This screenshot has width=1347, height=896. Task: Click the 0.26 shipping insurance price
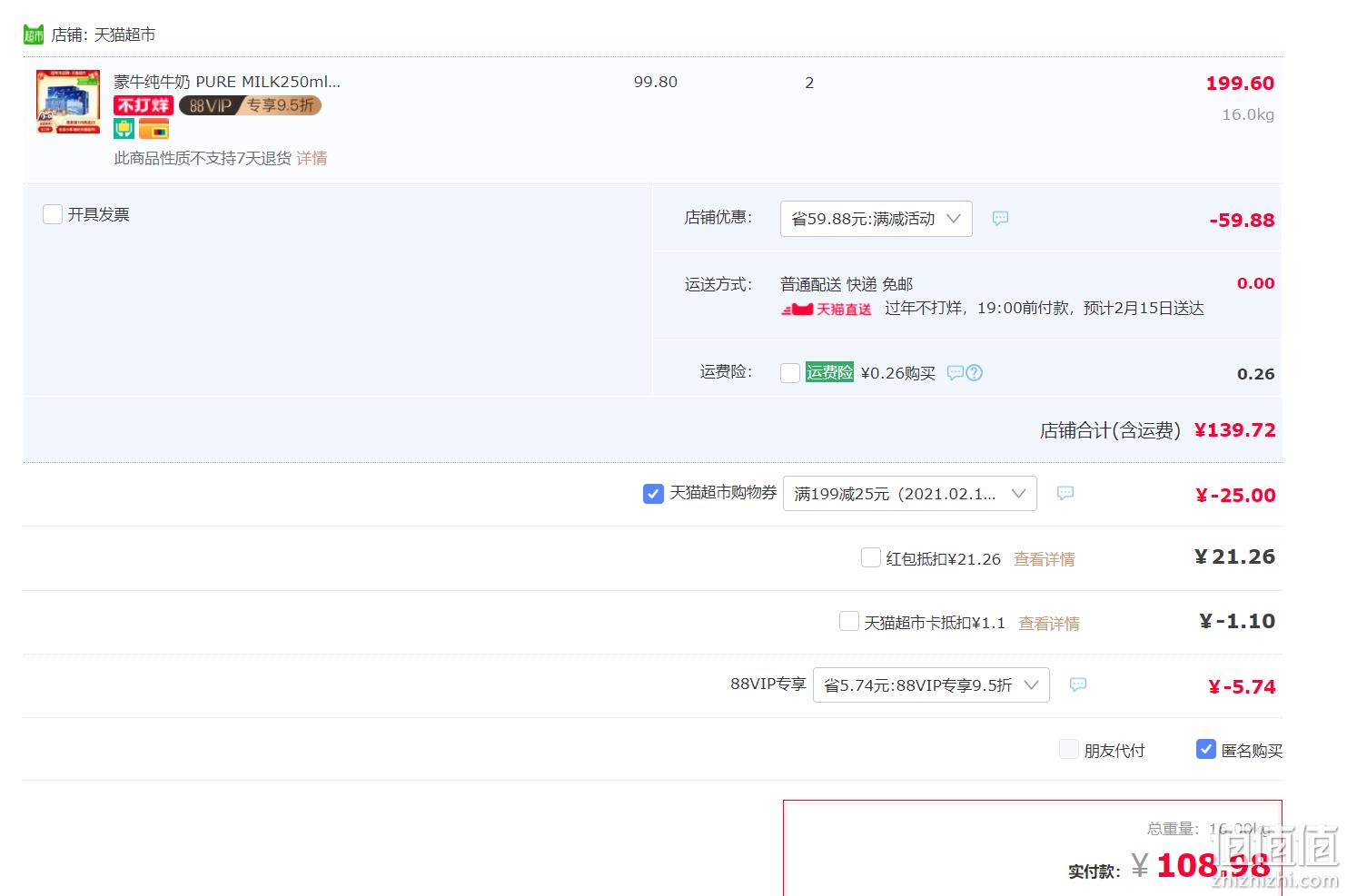pos(1256,374)
